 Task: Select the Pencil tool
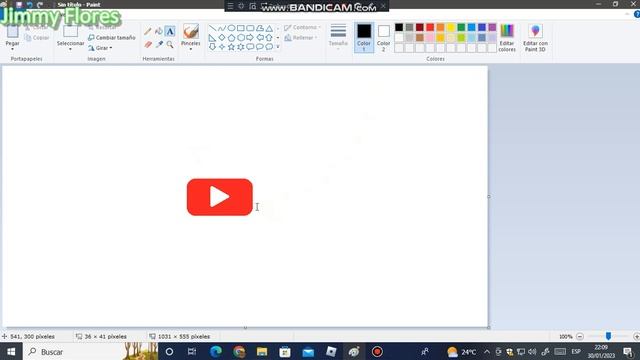click(x=148, y=31)
